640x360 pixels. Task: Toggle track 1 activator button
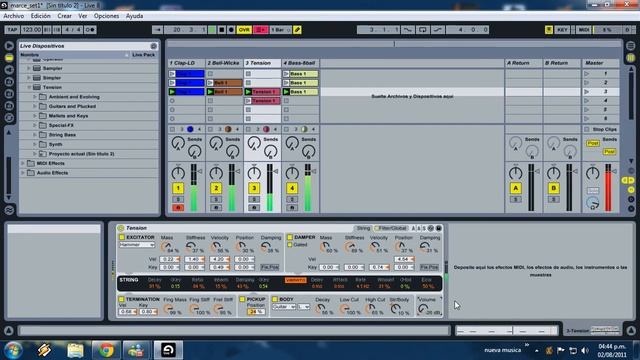click(178, 188)
